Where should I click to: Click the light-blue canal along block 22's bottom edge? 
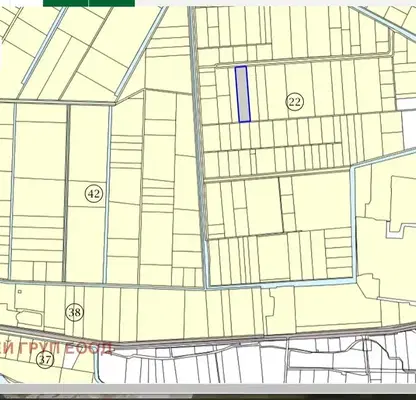pyautogui.click(x=280, y=283)
